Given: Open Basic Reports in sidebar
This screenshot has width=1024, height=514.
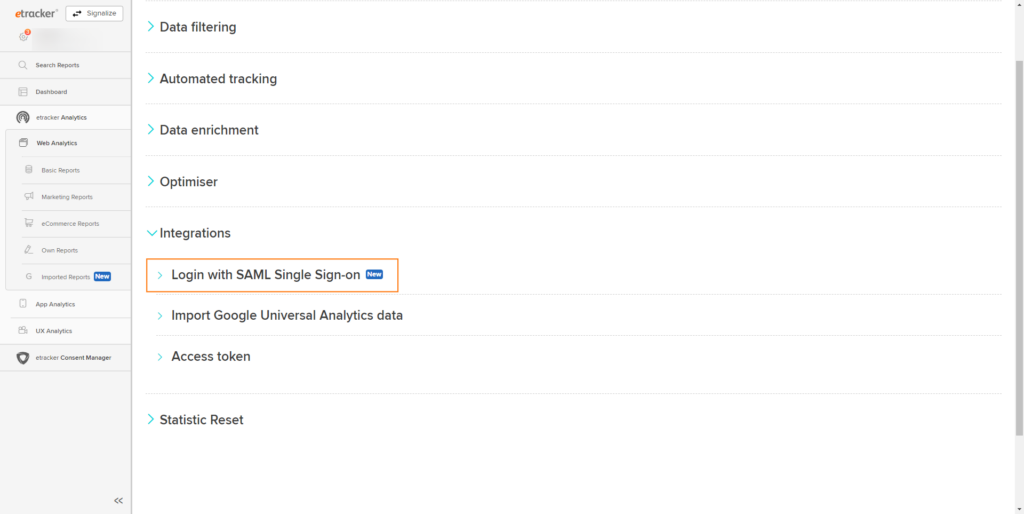Looking at the screenshot, I should [x=60, y=170].
